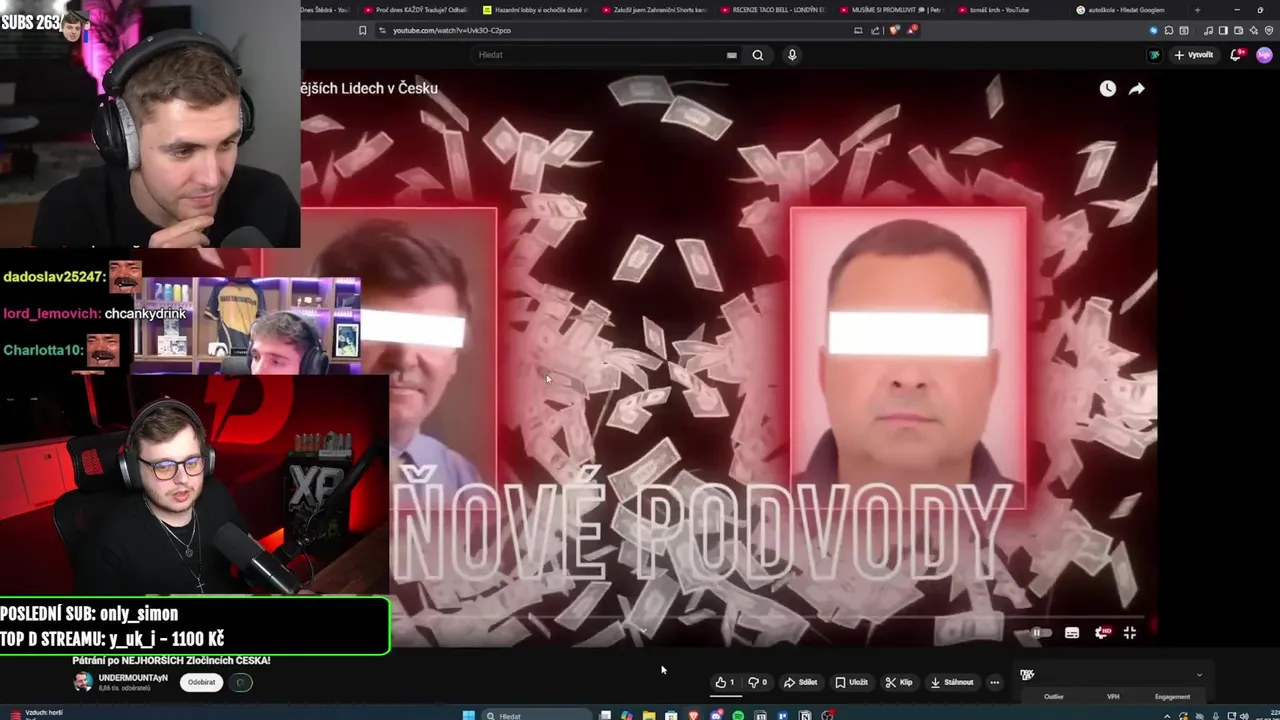Open Spotify from the taskbar
Screen dimensions: 1280x720
738,715
